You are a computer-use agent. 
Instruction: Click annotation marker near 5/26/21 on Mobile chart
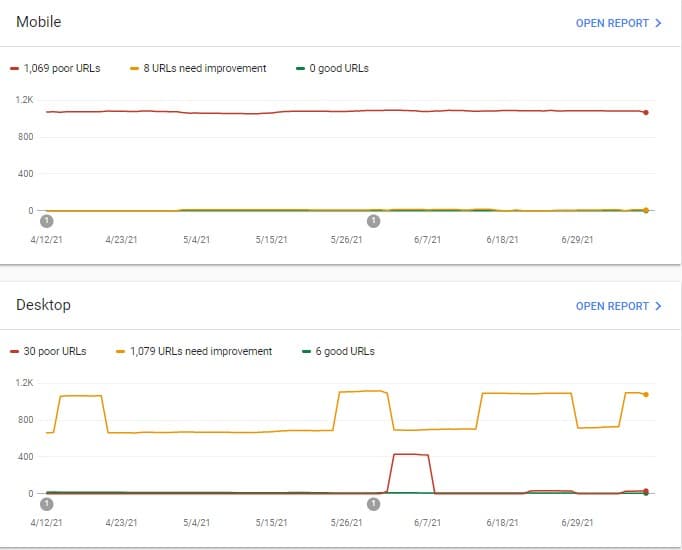click(374, 221)
